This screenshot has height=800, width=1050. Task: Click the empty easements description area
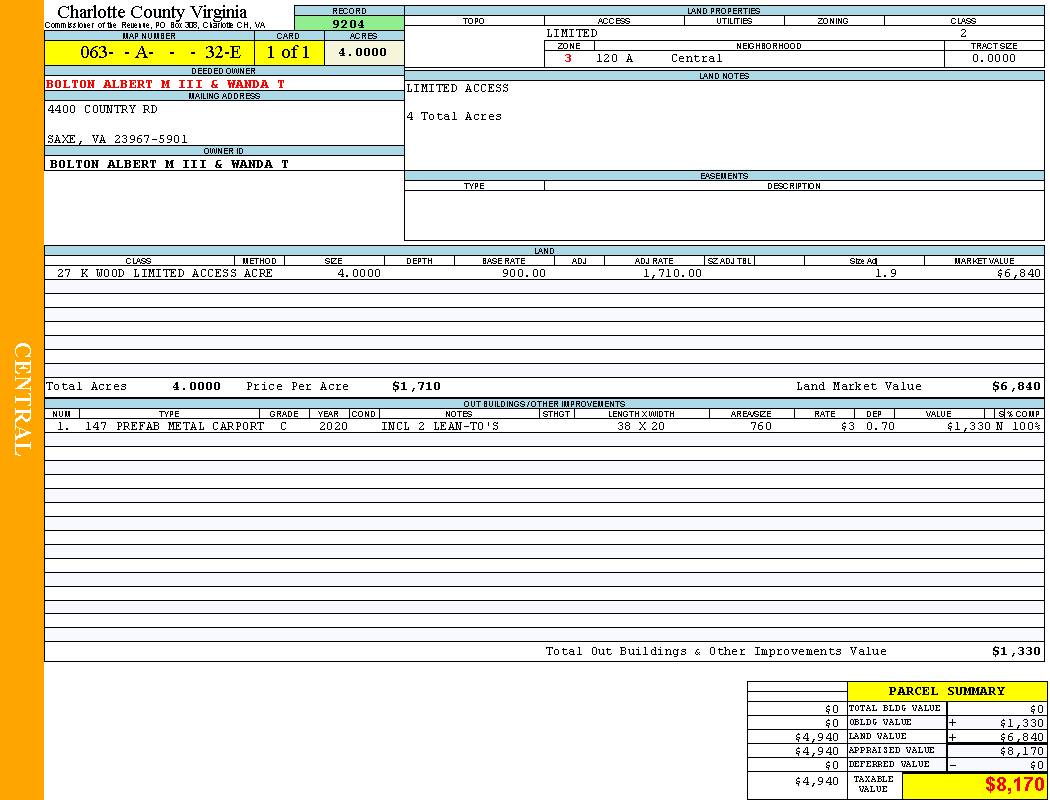tap(793, 214)
